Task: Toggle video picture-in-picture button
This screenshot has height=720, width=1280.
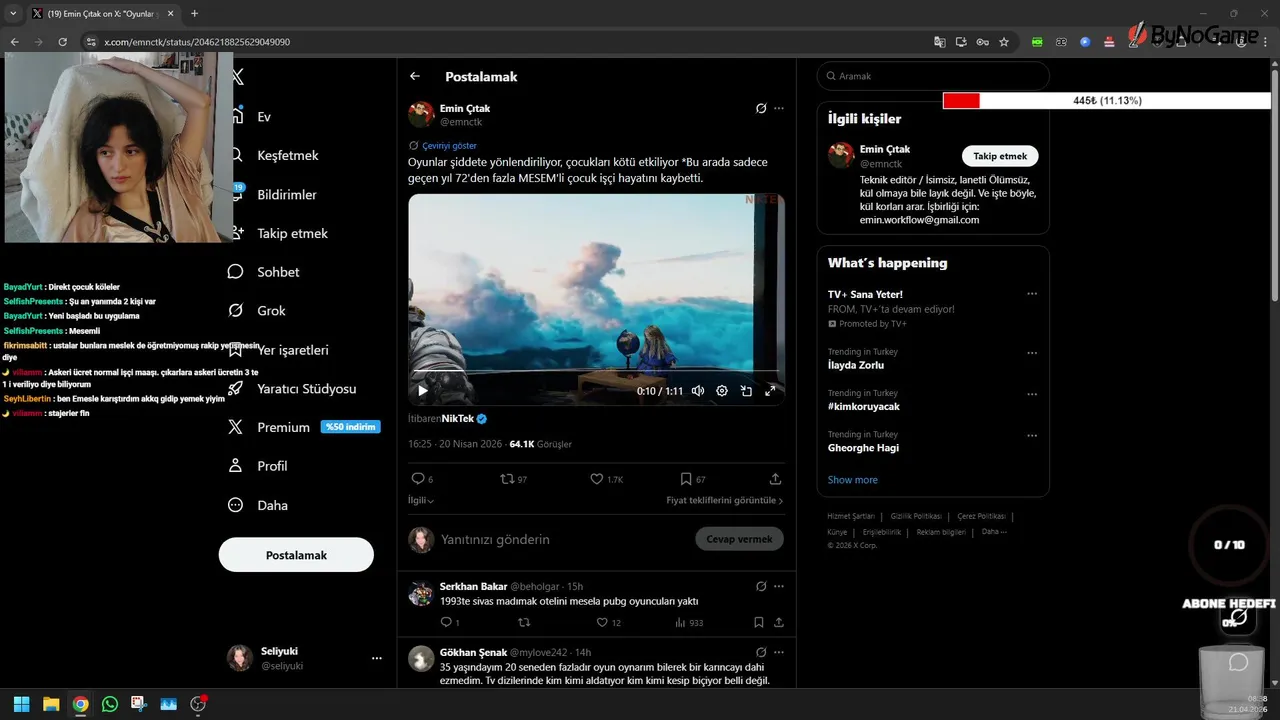Action: click(x=746, y=391)
